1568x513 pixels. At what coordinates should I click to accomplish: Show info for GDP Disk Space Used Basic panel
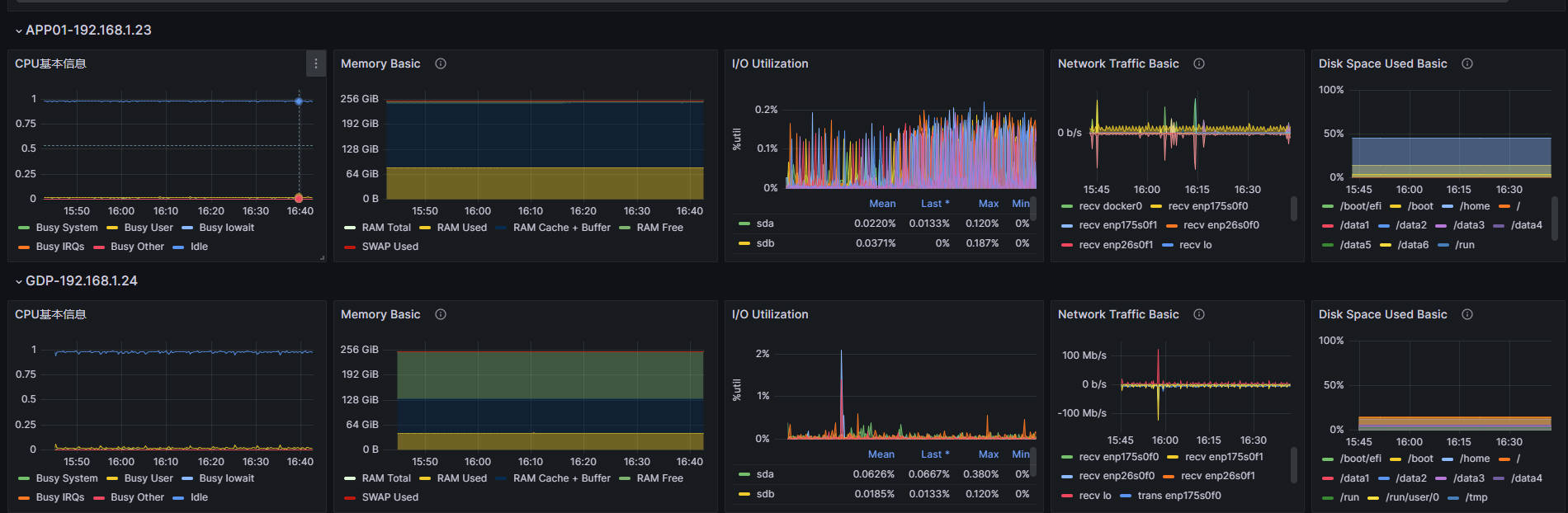pyautogui.click(x=1467, y=314)
